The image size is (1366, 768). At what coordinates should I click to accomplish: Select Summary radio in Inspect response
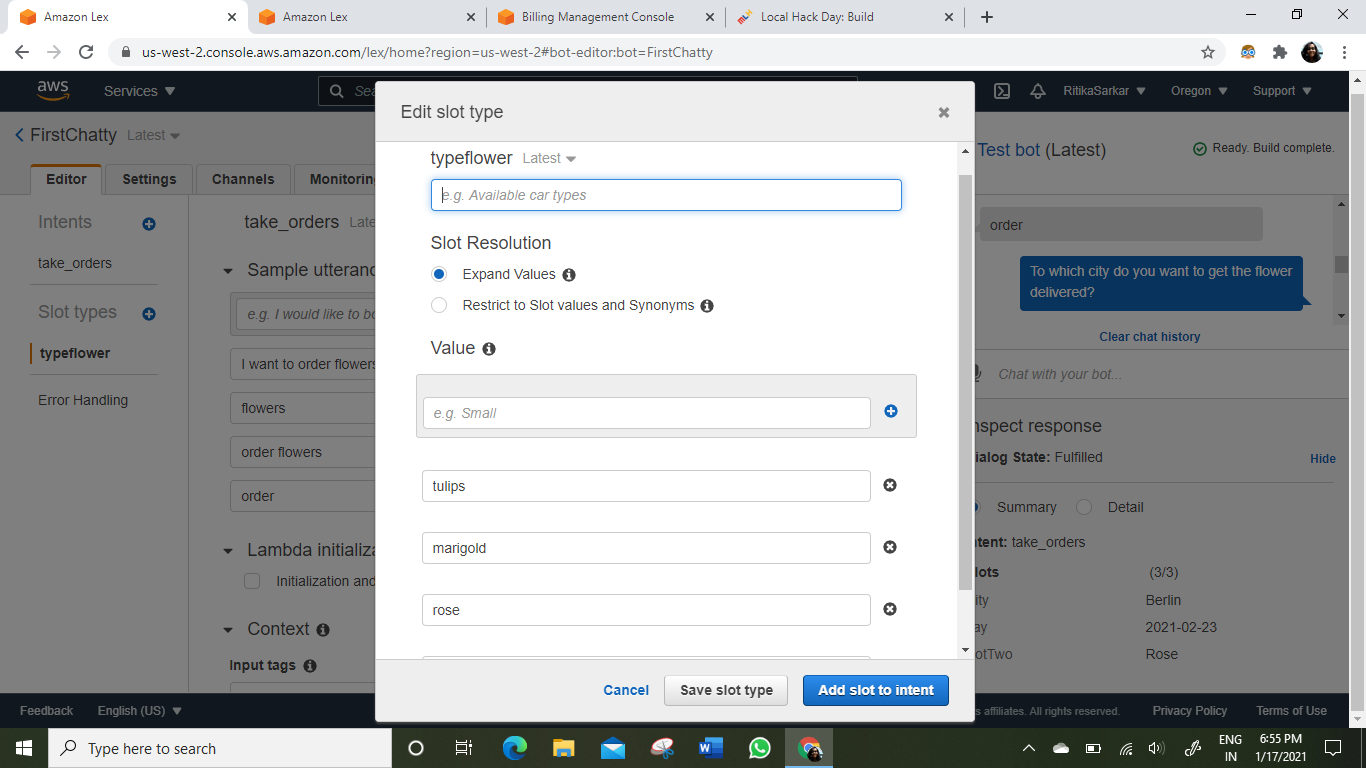tap(975, 507)
